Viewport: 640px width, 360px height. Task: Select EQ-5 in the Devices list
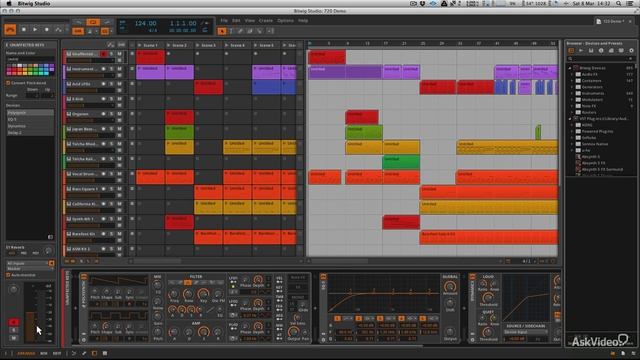pyautogui.click(x=30, y=119)
